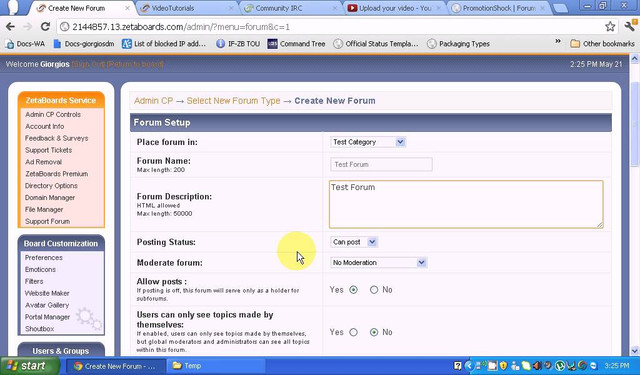Click the browser forward arrow

pos(28,27)
